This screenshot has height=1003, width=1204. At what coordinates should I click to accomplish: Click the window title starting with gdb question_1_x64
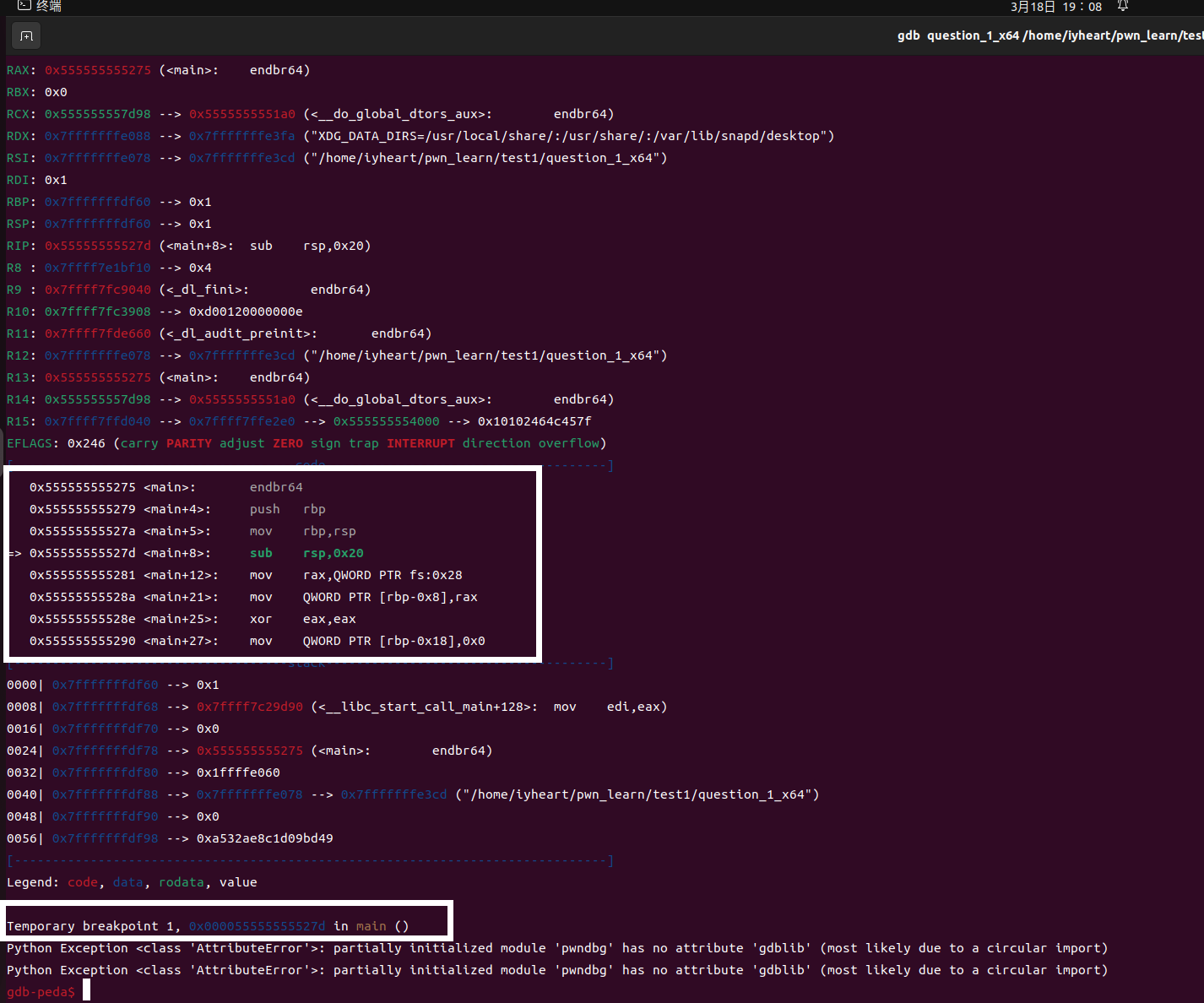pos(1049,35)
